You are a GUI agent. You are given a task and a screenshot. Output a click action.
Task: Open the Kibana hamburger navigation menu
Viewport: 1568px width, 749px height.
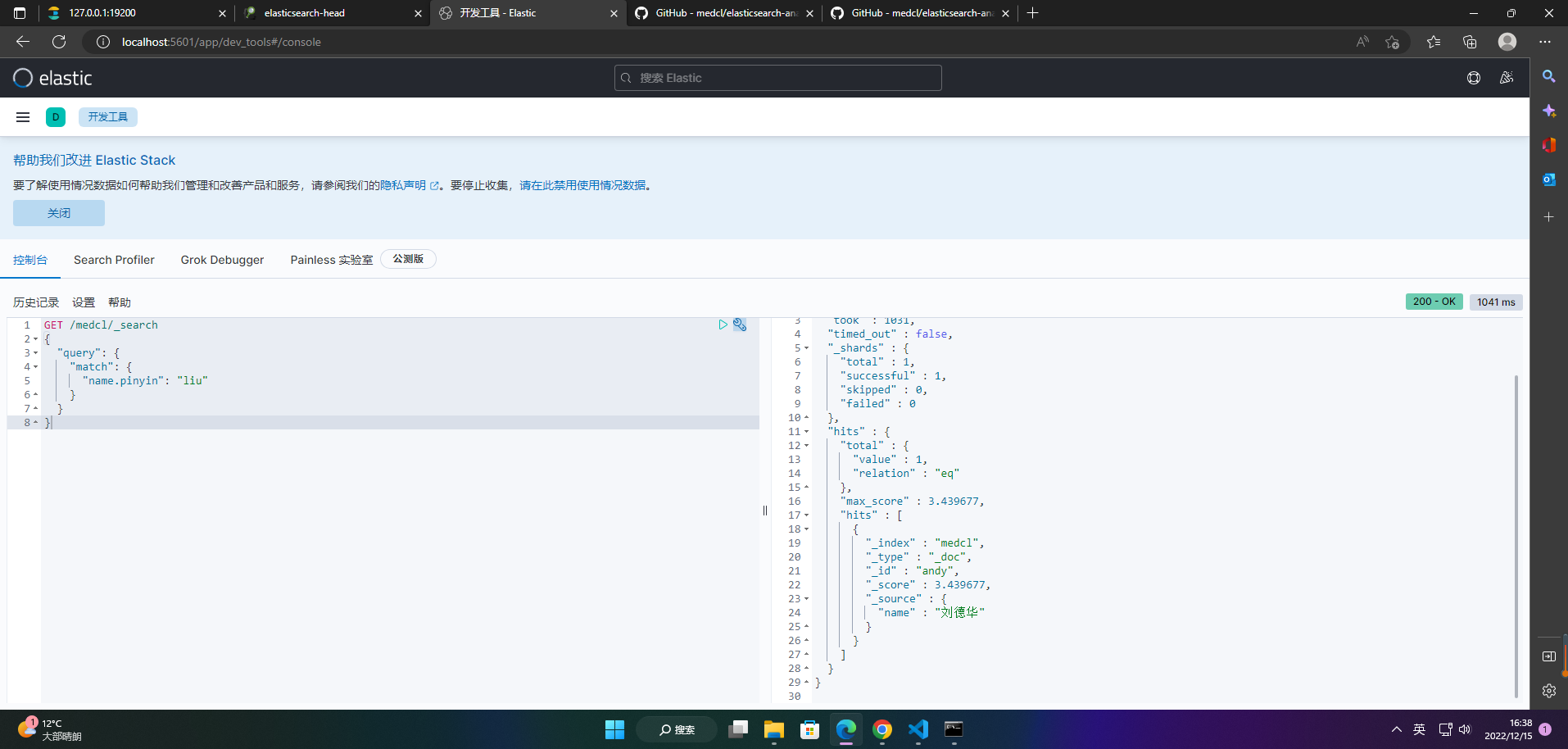click(23, 117)
